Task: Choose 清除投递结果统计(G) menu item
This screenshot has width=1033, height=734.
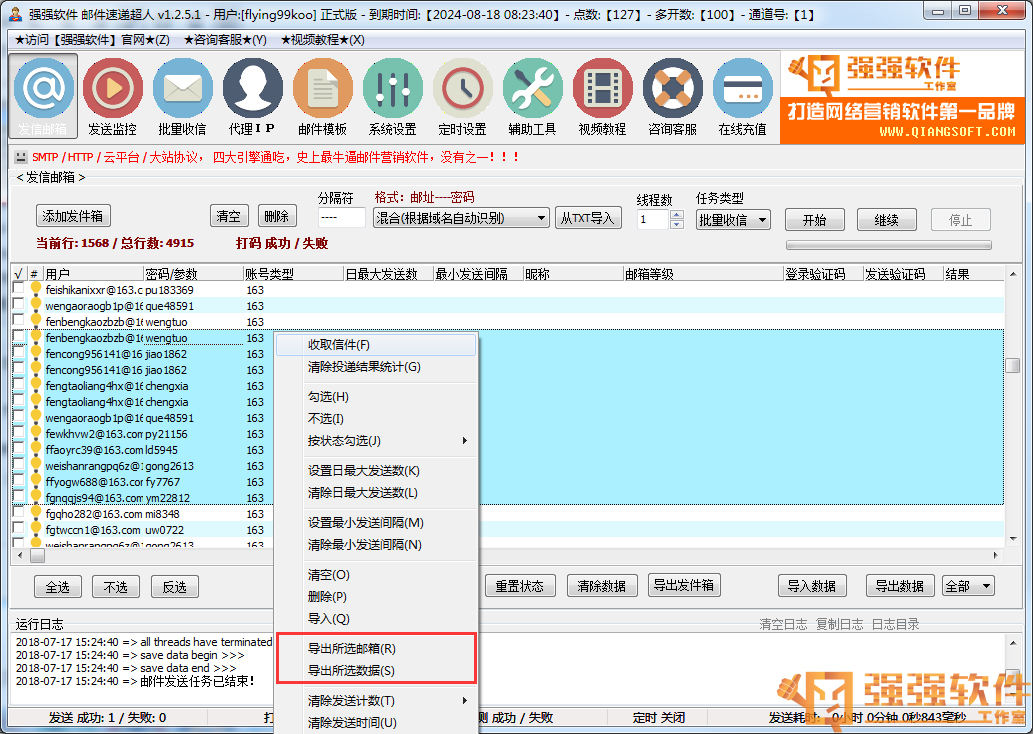Action: tap(376, 367)
